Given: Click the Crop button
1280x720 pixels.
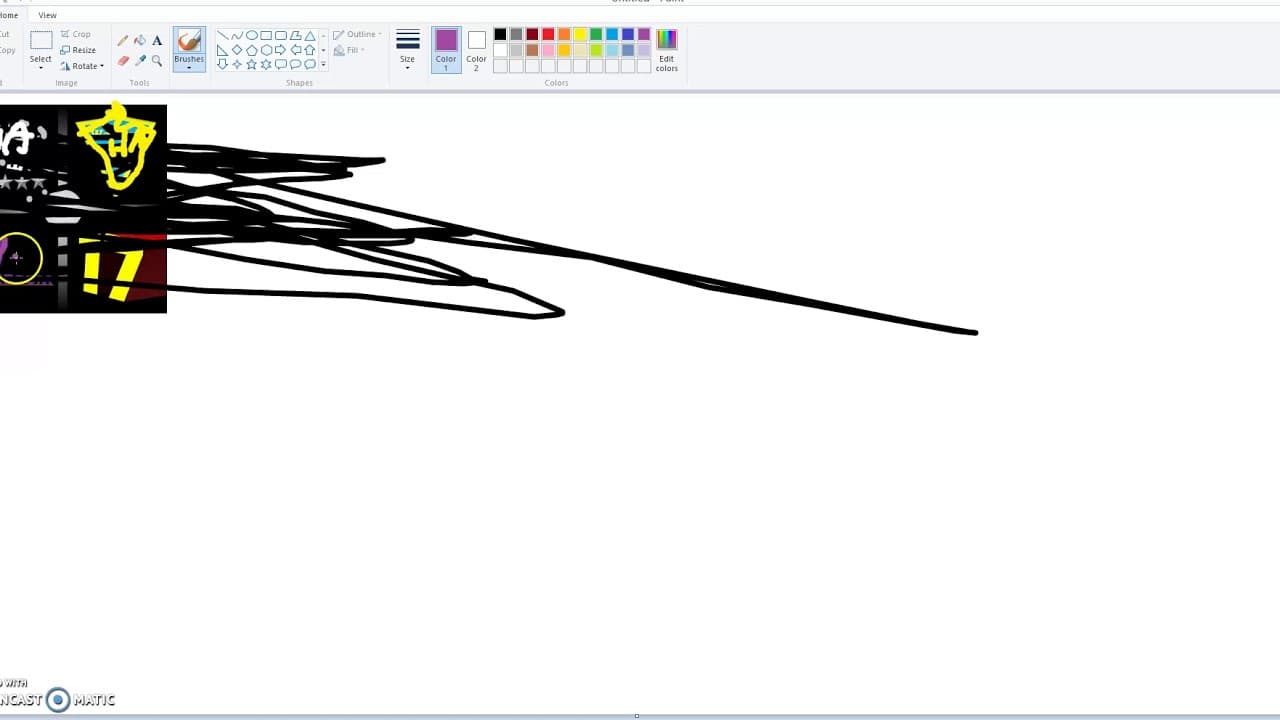Looking at the screenshot, I should [76, 34].
